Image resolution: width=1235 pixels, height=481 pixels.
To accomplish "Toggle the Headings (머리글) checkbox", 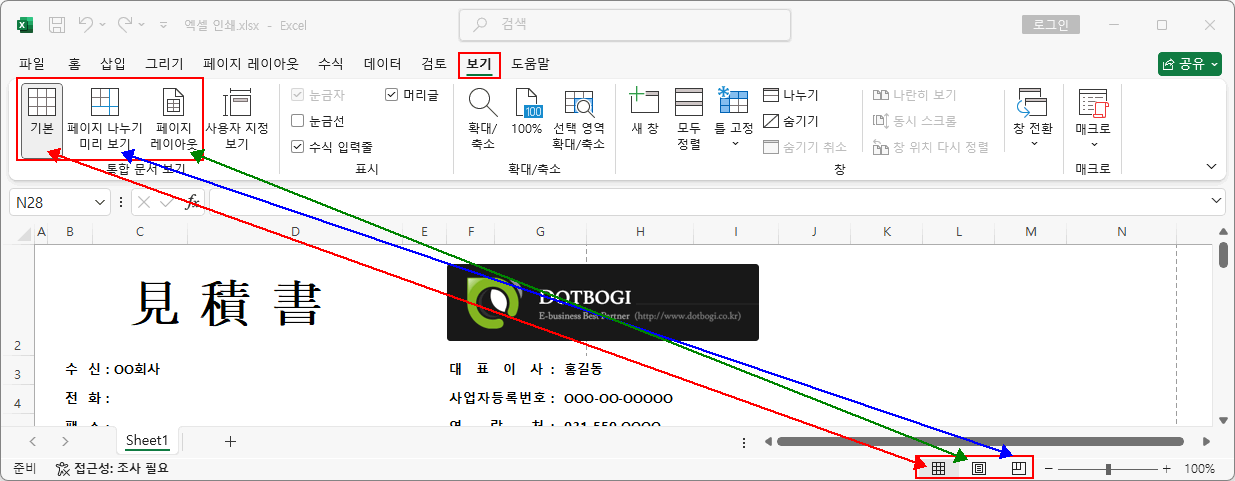I will point(411,95).
